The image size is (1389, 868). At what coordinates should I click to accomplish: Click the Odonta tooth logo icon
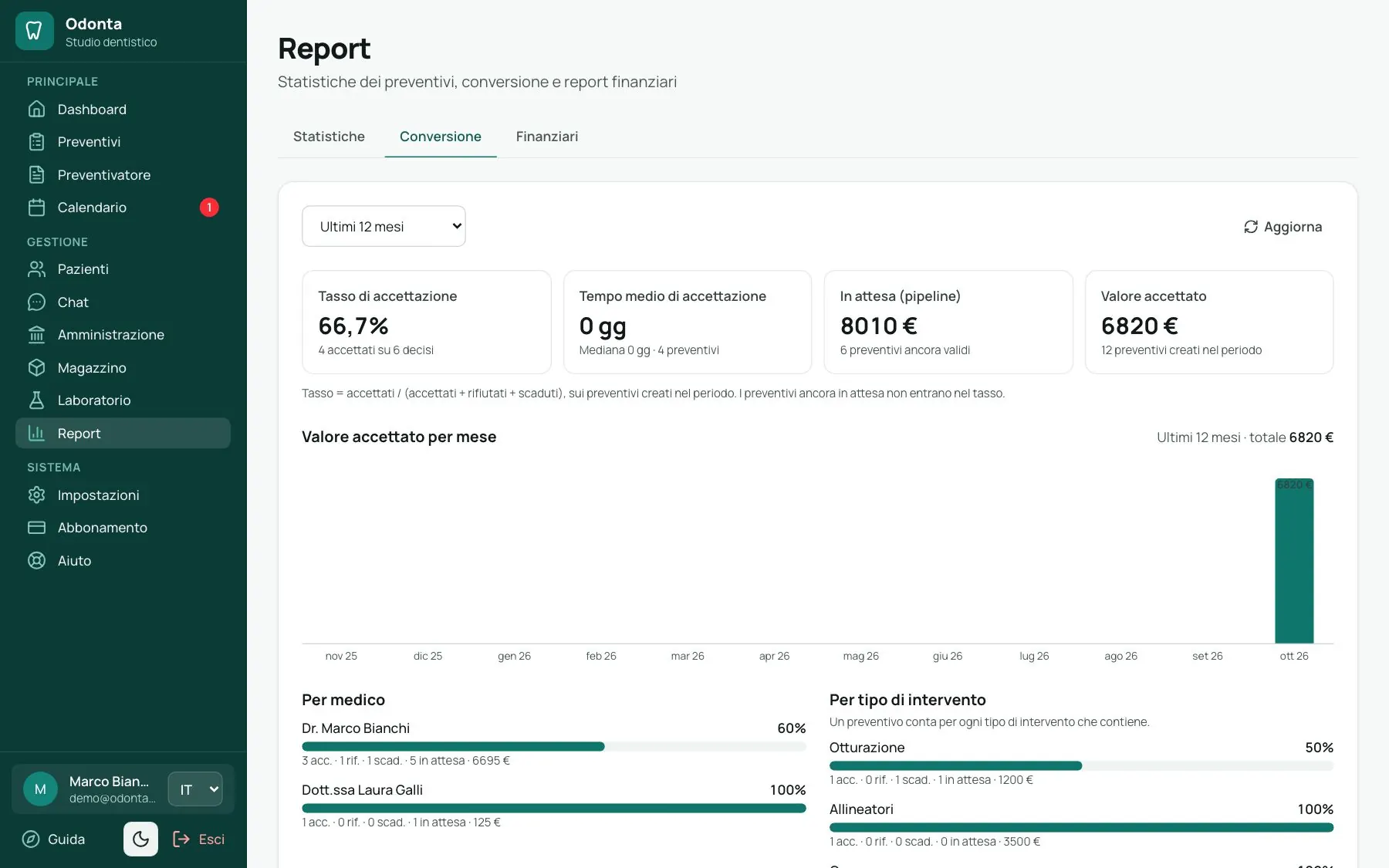coord(34,31)
